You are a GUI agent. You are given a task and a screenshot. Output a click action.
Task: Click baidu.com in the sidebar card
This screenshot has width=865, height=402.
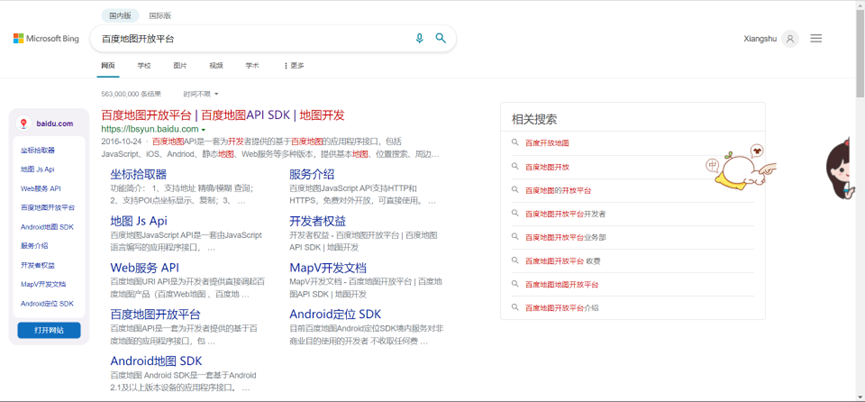(55, 124)
